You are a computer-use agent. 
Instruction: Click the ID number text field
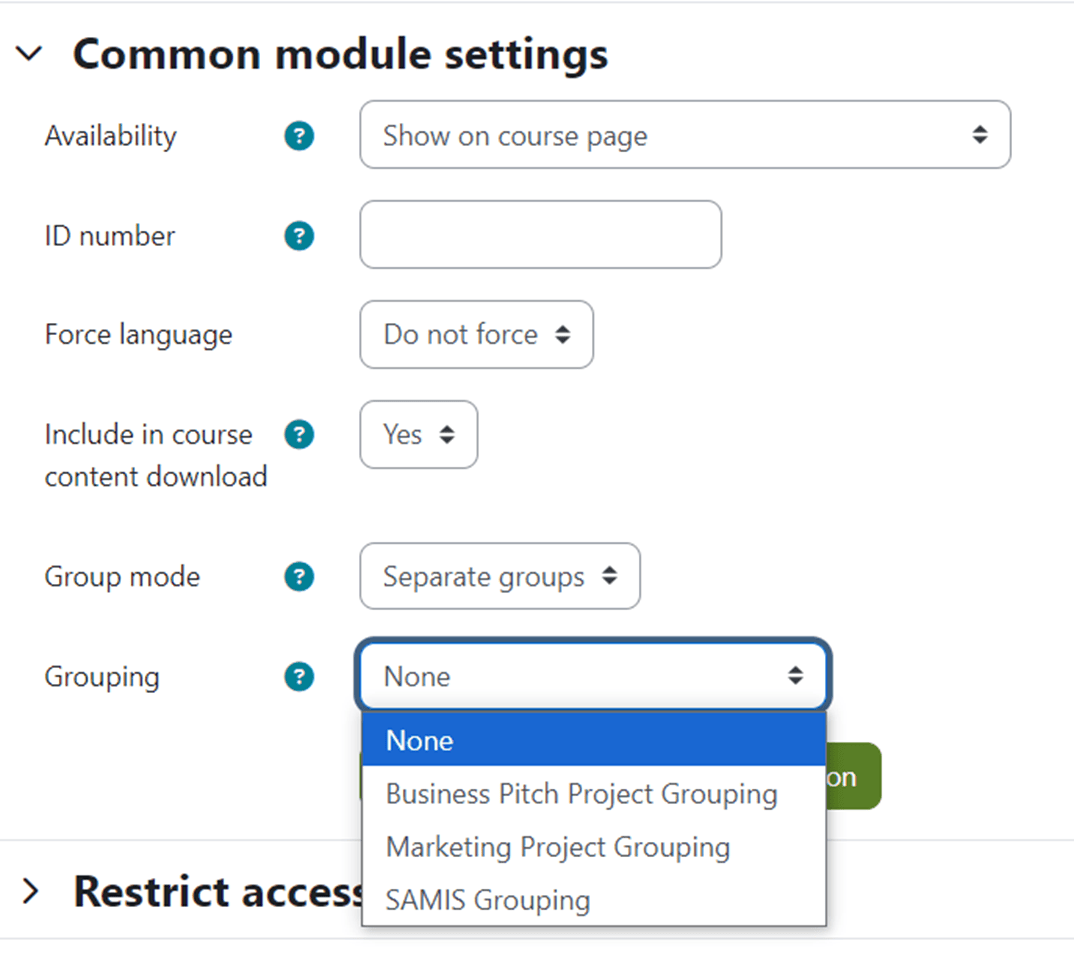pos(540,235)
